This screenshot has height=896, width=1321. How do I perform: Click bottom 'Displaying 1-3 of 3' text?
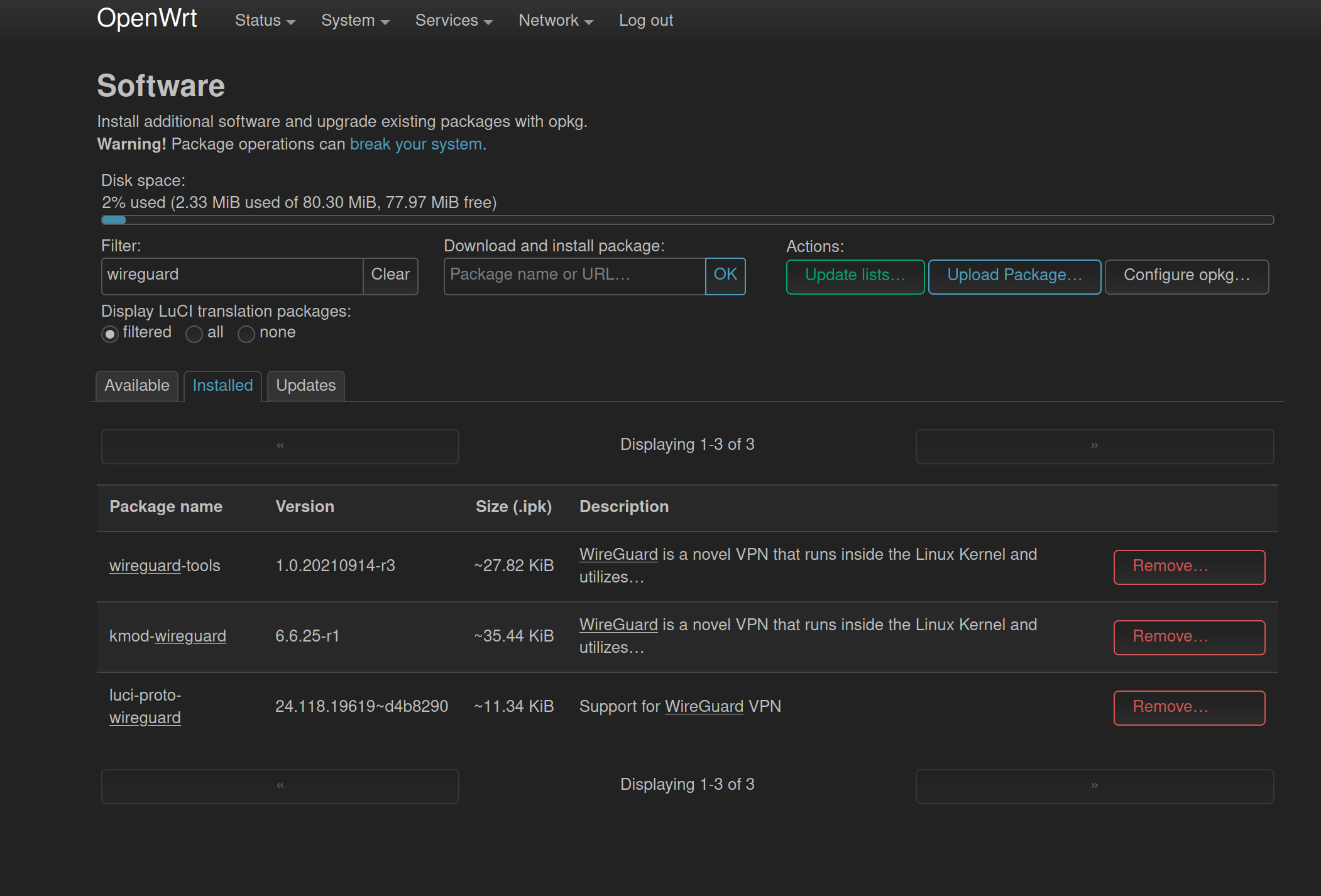pos(688,785)
